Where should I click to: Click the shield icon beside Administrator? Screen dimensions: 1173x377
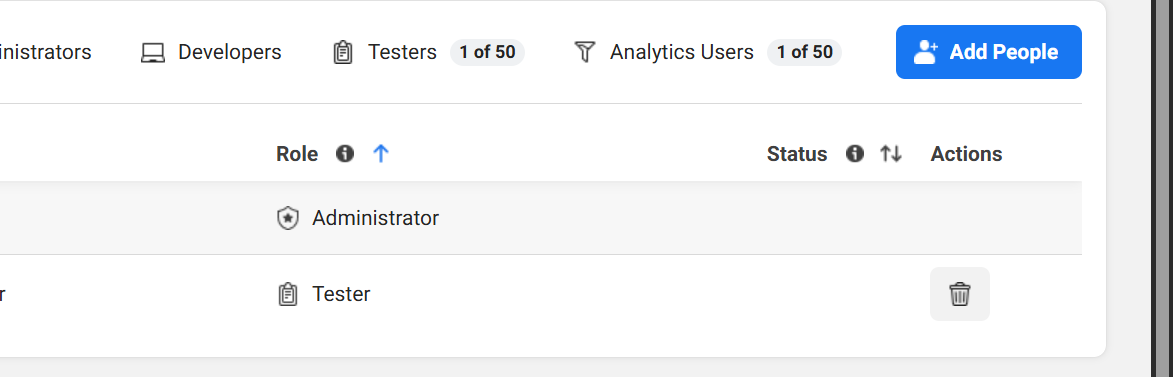(287, 218)
